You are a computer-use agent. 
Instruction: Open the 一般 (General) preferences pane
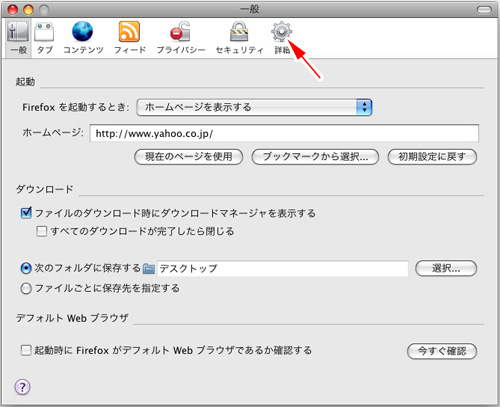tap(18, 38)
